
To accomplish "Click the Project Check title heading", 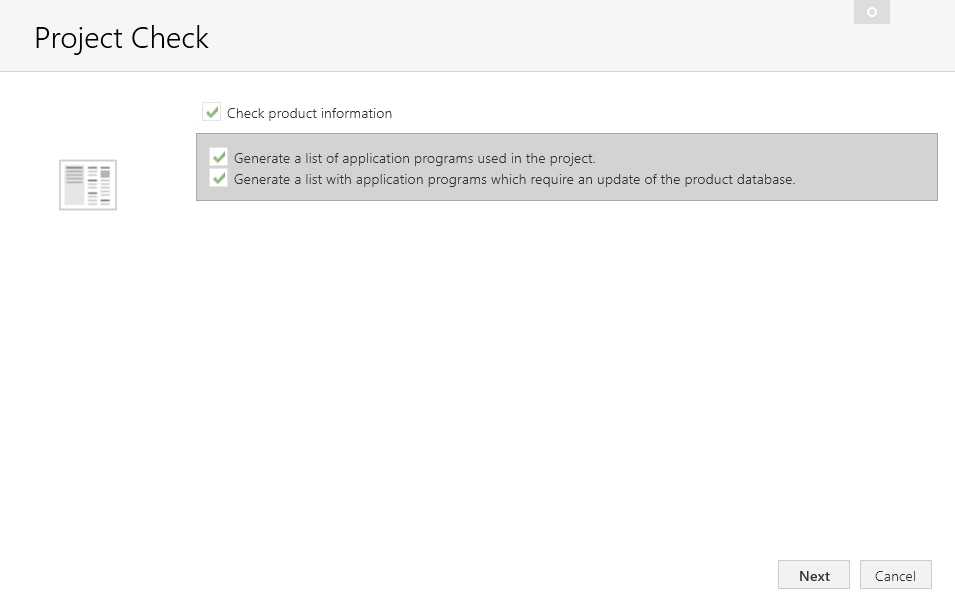I will tap(122, 38).
